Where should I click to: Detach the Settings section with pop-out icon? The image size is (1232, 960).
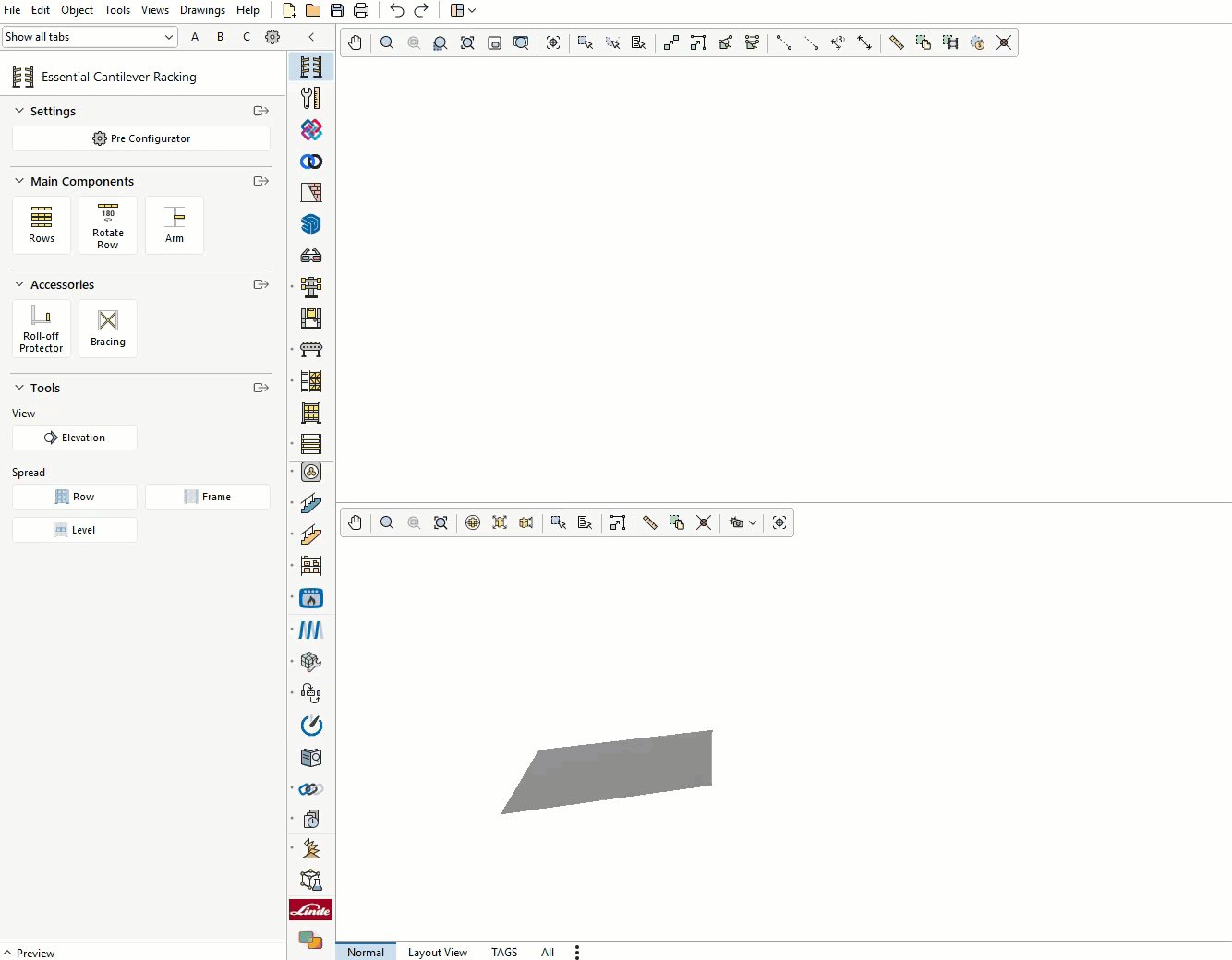tap(261, 111)
